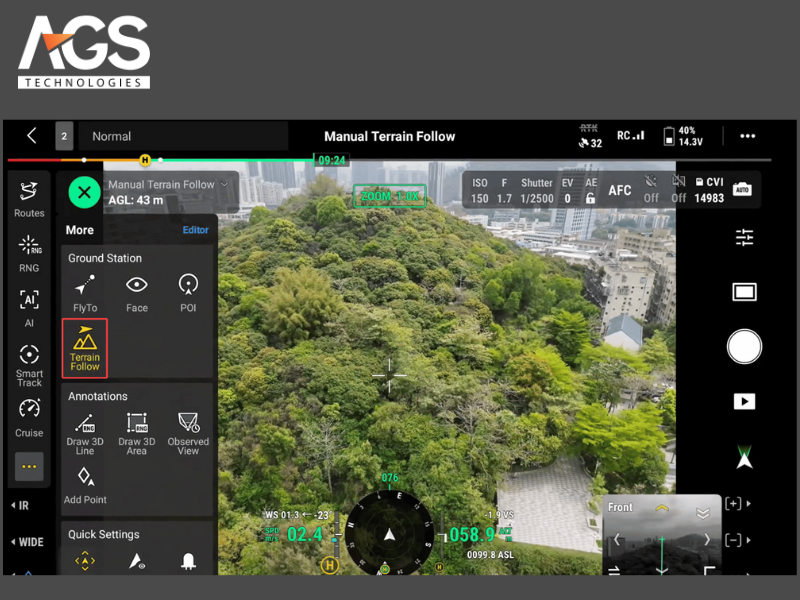800x600 pixels.
Task: Open the three-dot settings menu
Action: point(747,136)
